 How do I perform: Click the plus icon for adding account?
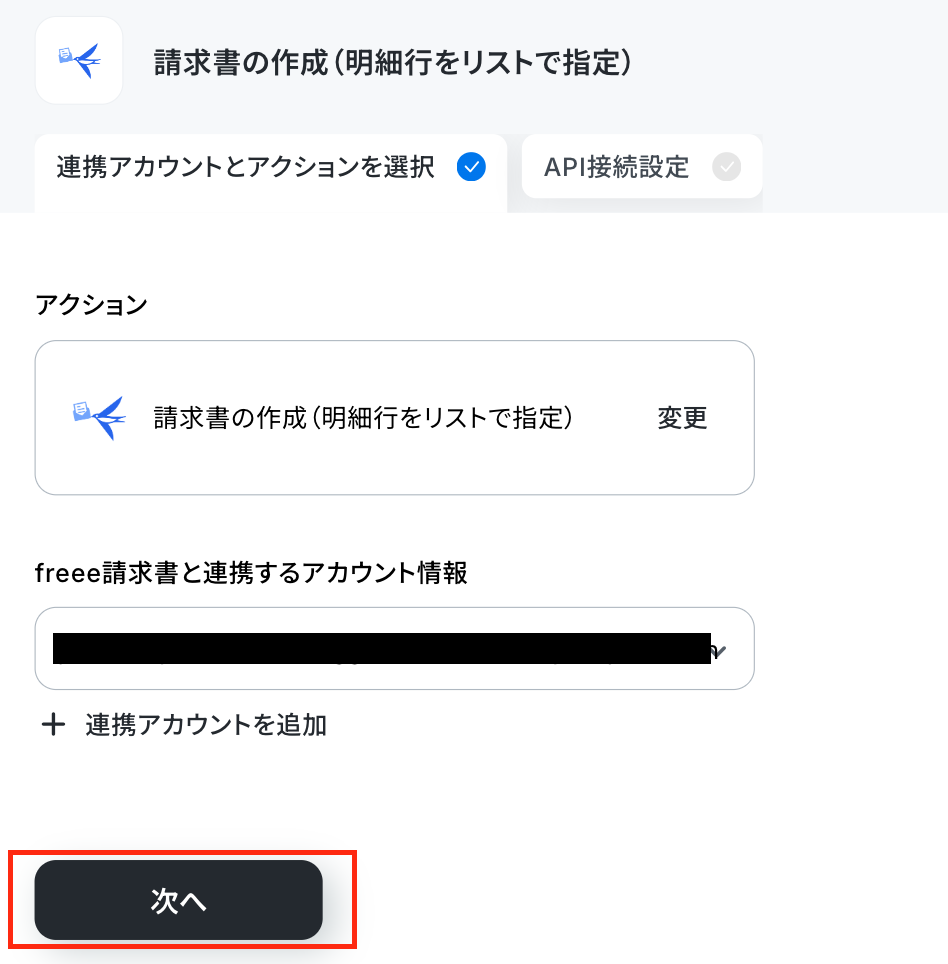coord(53,724)
